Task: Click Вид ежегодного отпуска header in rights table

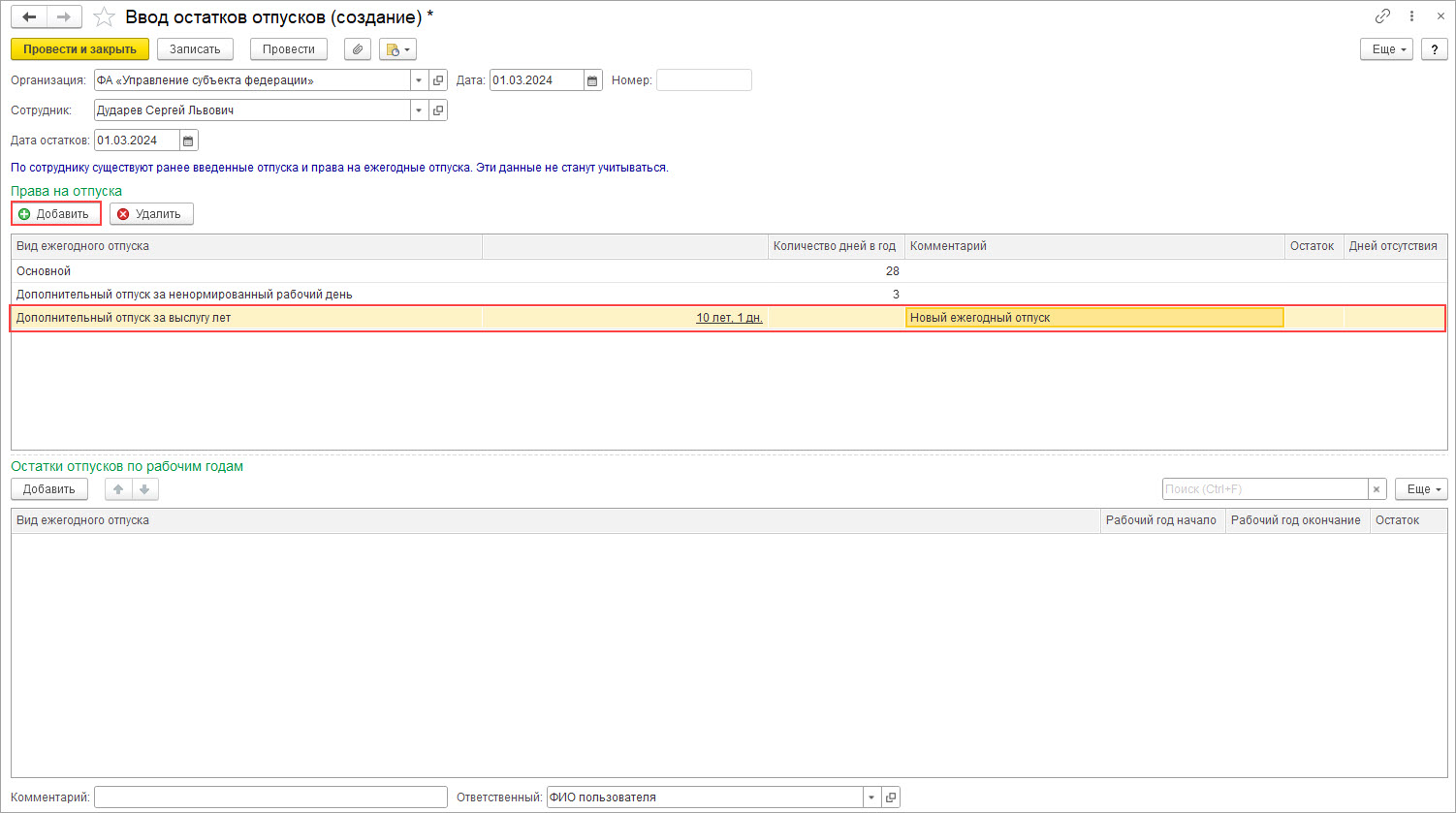Action: click(x=246, y=246)
